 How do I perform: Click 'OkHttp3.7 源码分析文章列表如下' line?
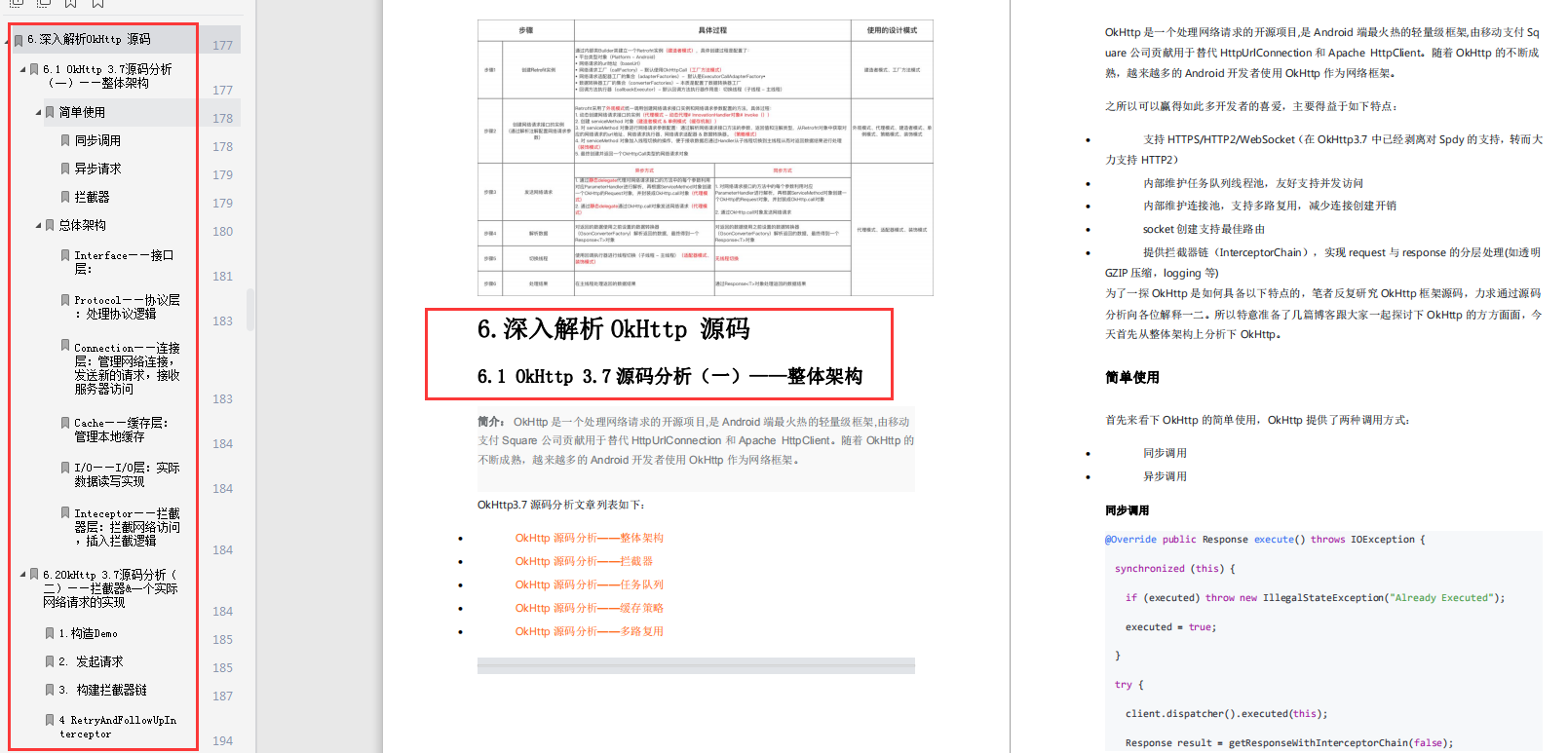[x=560, y=505]
